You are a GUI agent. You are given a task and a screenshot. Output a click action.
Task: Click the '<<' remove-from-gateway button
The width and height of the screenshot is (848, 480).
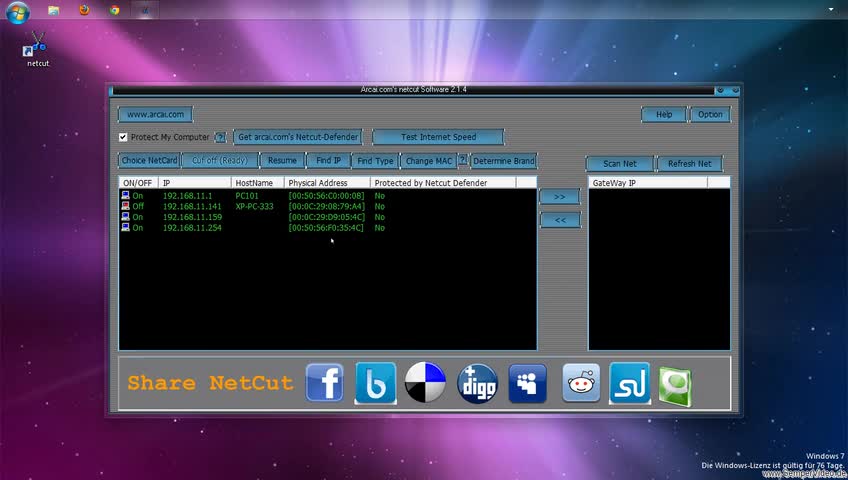click(x=560, y=220)
